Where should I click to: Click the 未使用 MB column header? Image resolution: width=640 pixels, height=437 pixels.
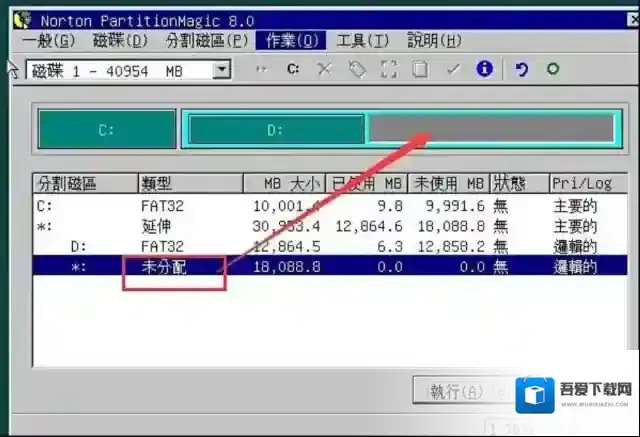click(449, 184)
